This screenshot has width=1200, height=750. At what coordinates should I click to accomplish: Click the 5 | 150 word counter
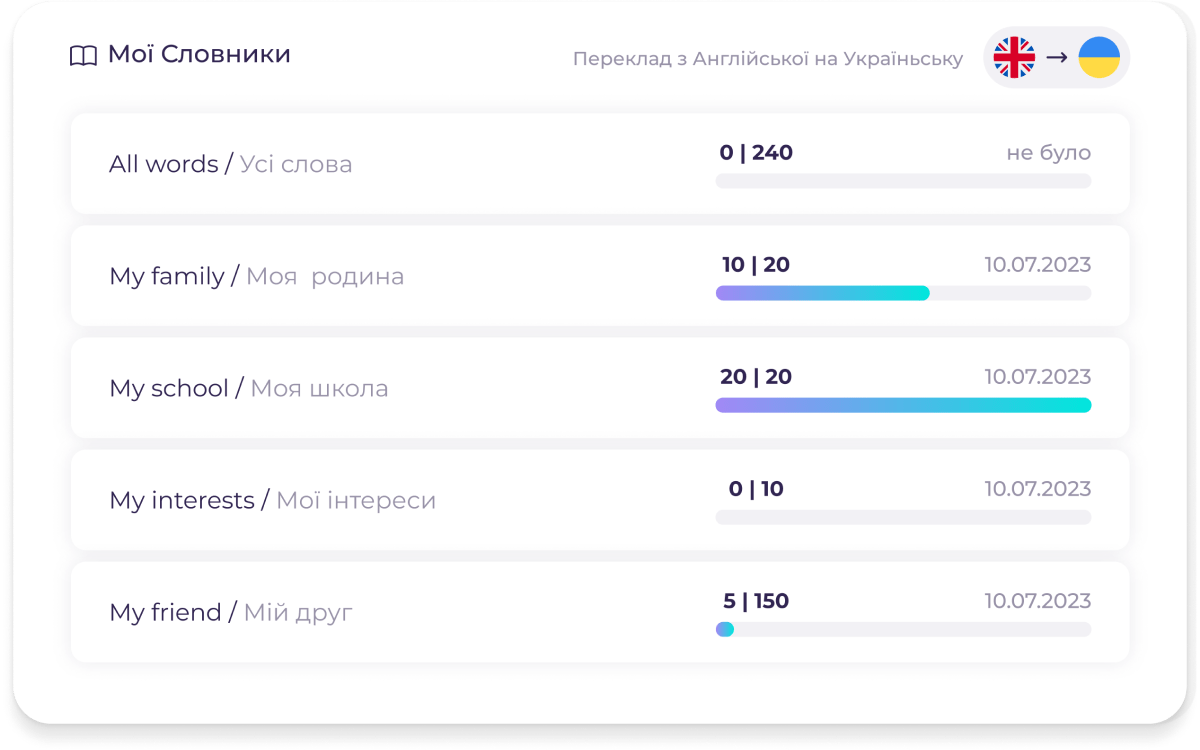[x=756, y=601]
